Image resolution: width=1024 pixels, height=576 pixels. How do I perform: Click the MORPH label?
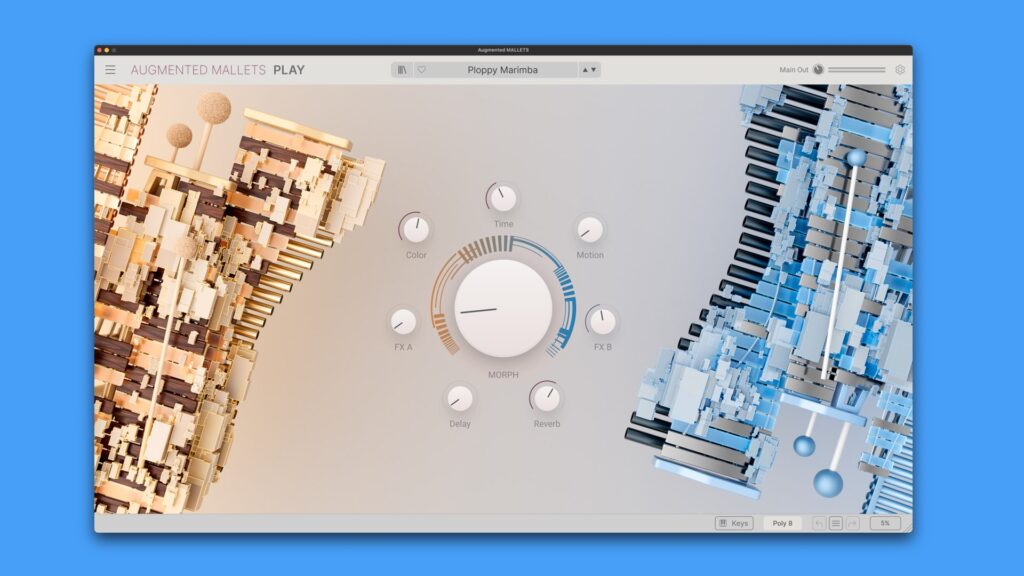pyautogui.click(x=503, y=375)
